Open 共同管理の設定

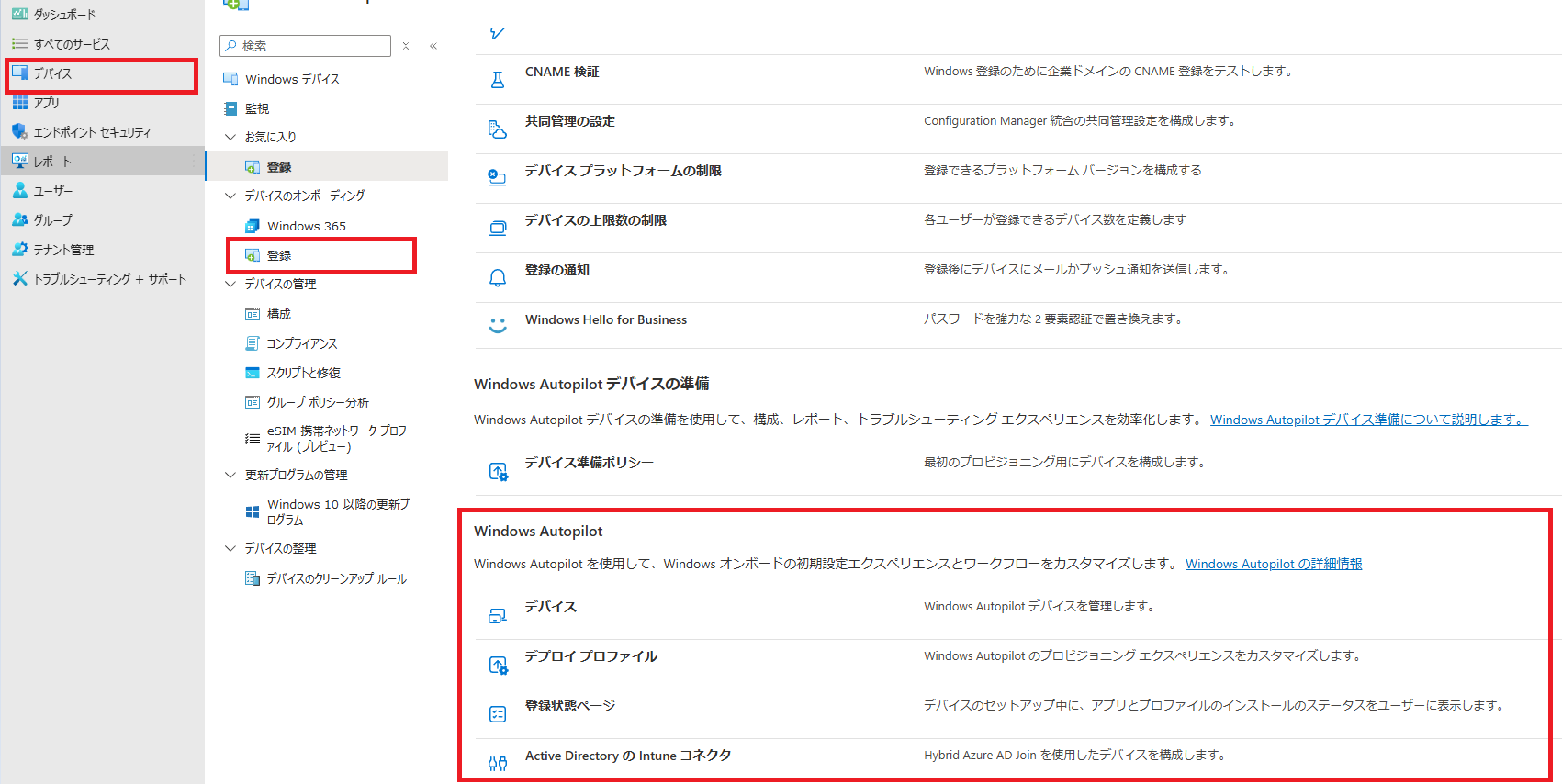[x=570, y=121]
